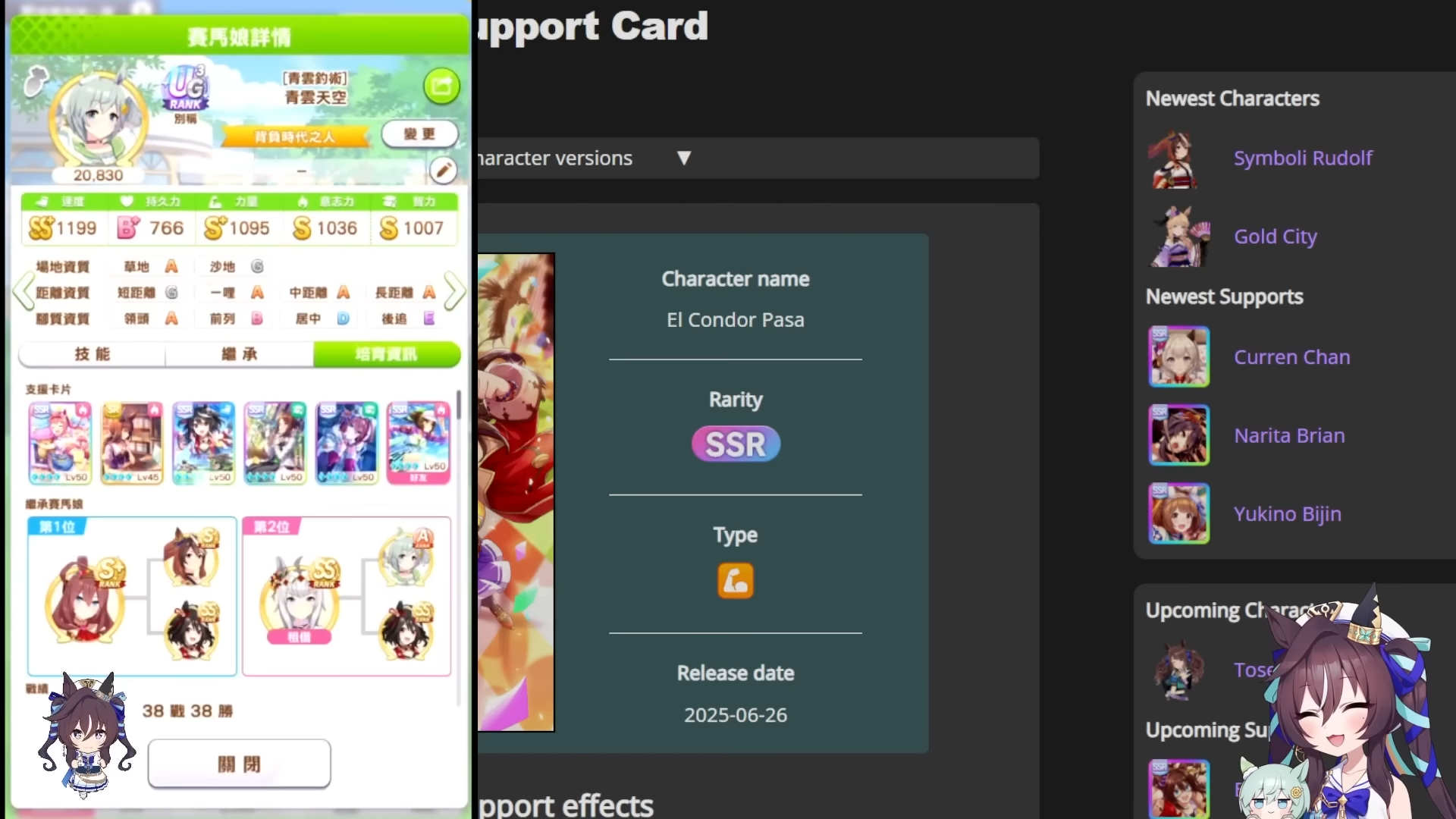Click the Curren Chan support card icon
The image size is (1456, 819).
pyautogui.click(x=1178, y=356)
